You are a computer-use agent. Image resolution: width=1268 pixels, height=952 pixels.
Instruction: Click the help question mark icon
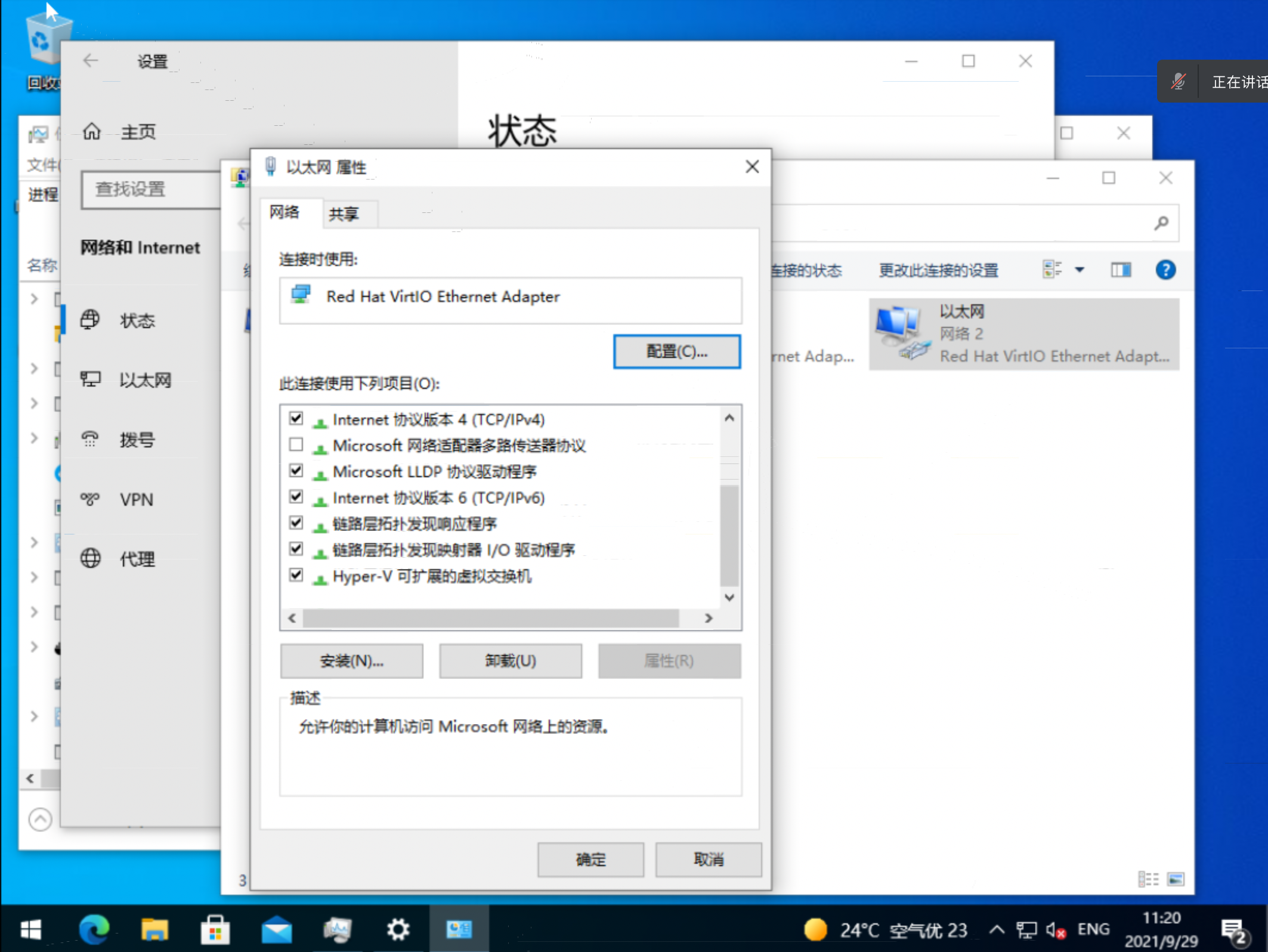point(1165,270)
